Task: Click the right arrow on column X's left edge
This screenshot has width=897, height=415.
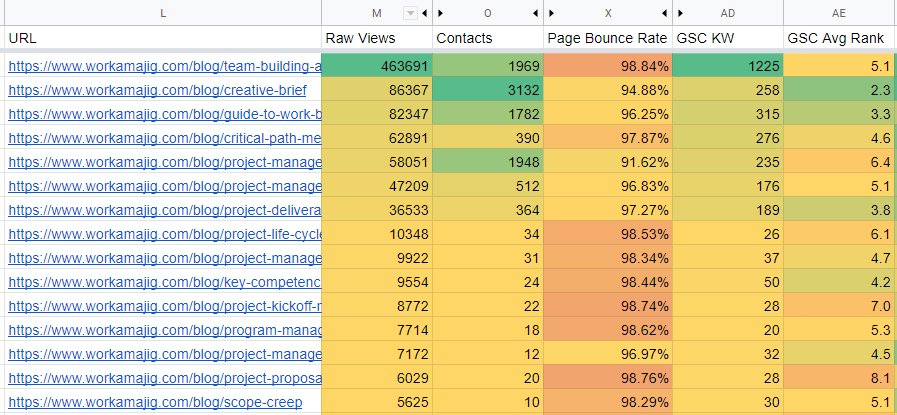Action: [x=552, y=13]
